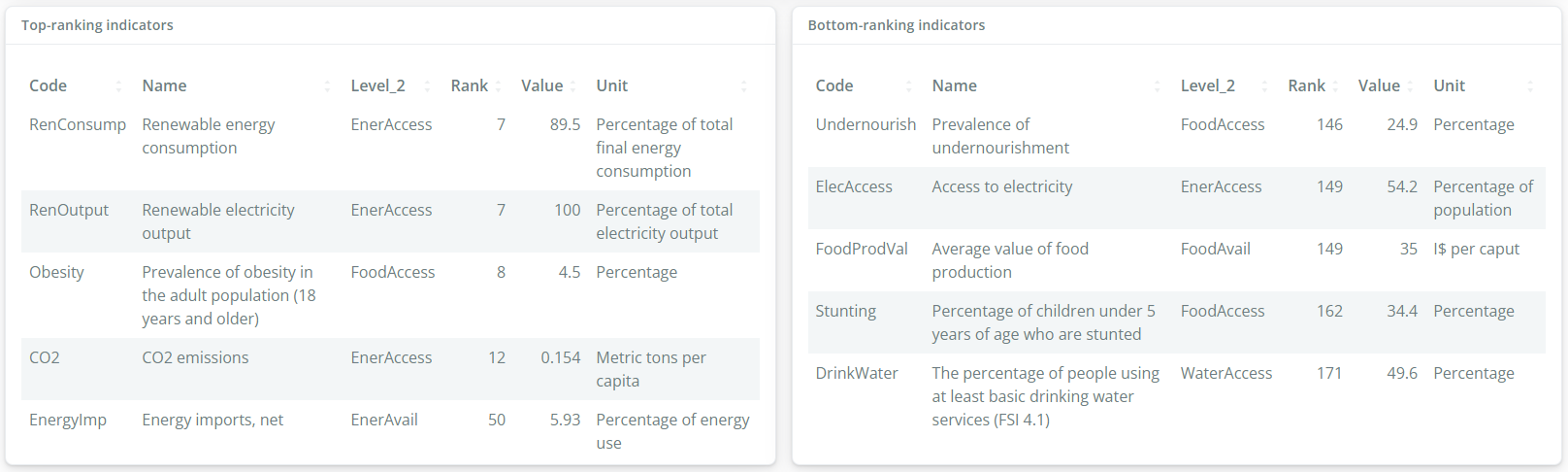Screen dimensions: 1568x472
Task: Select the ElecAccess row in bottom table
Action: click(1177, 198)
